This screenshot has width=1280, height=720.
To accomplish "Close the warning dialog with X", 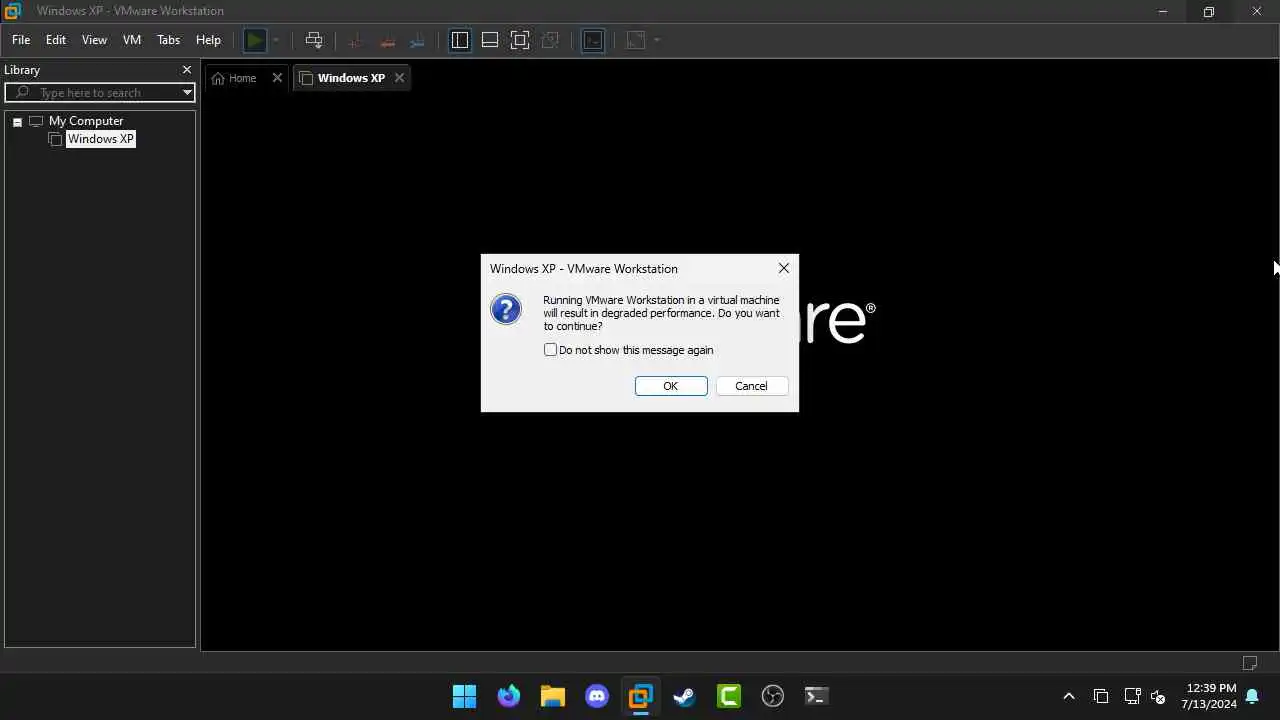I will [784, 268].
